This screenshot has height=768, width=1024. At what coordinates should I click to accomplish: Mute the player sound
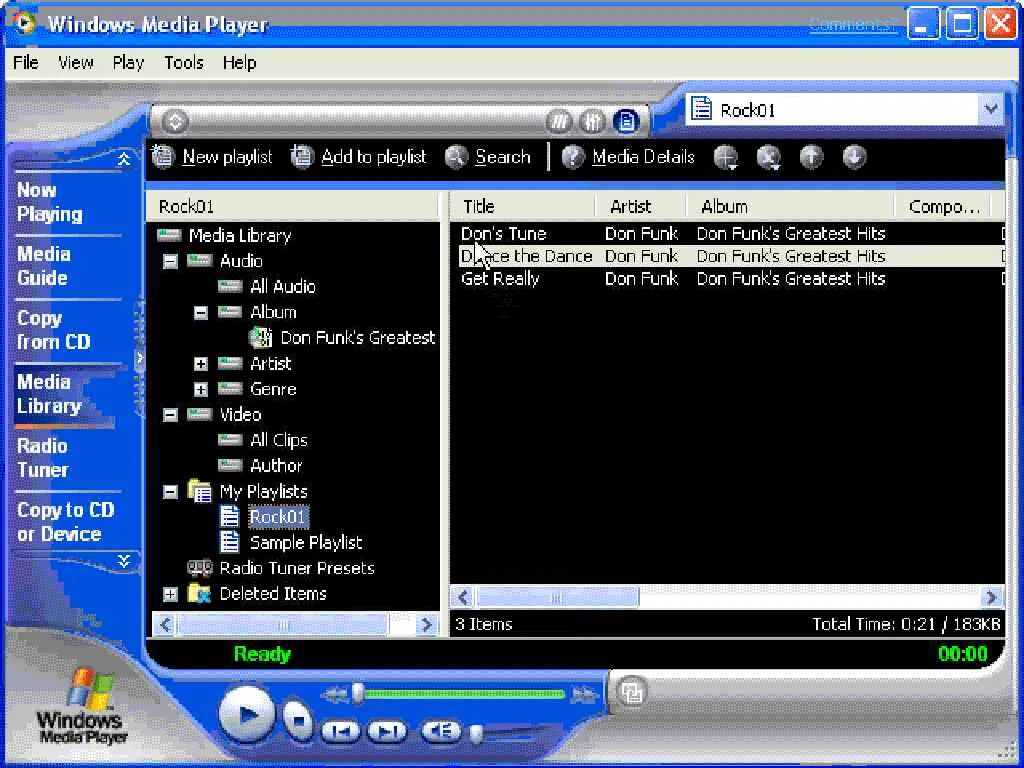pyautogui.click(x=441, y=731)
